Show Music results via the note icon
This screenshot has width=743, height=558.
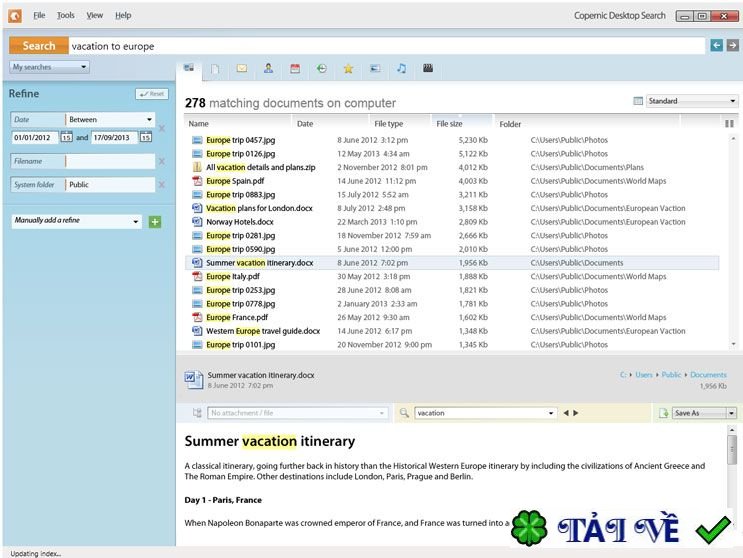point(401,69)
